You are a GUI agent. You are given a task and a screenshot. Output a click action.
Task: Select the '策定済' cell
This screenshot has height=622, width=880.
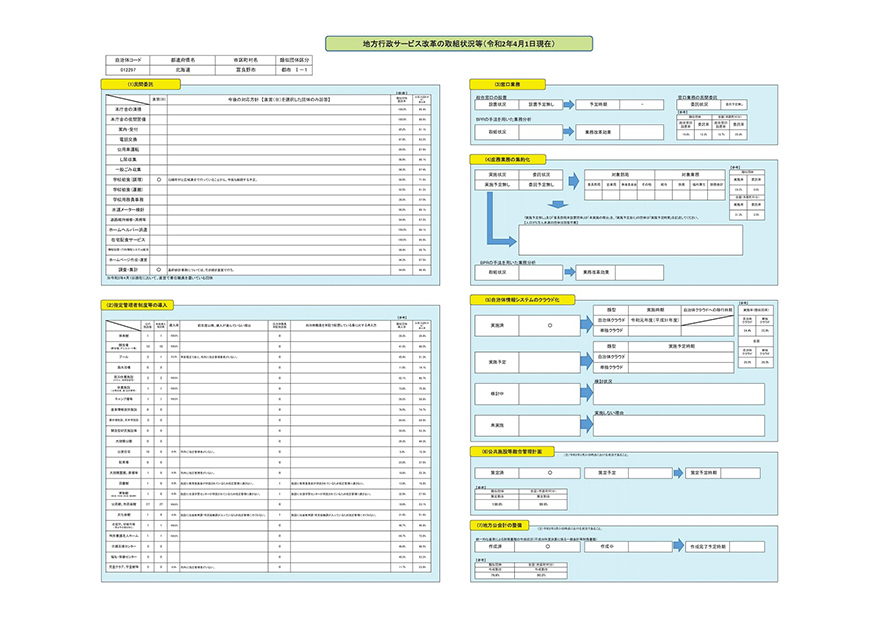pyautogui.click(x=497, y=473)
